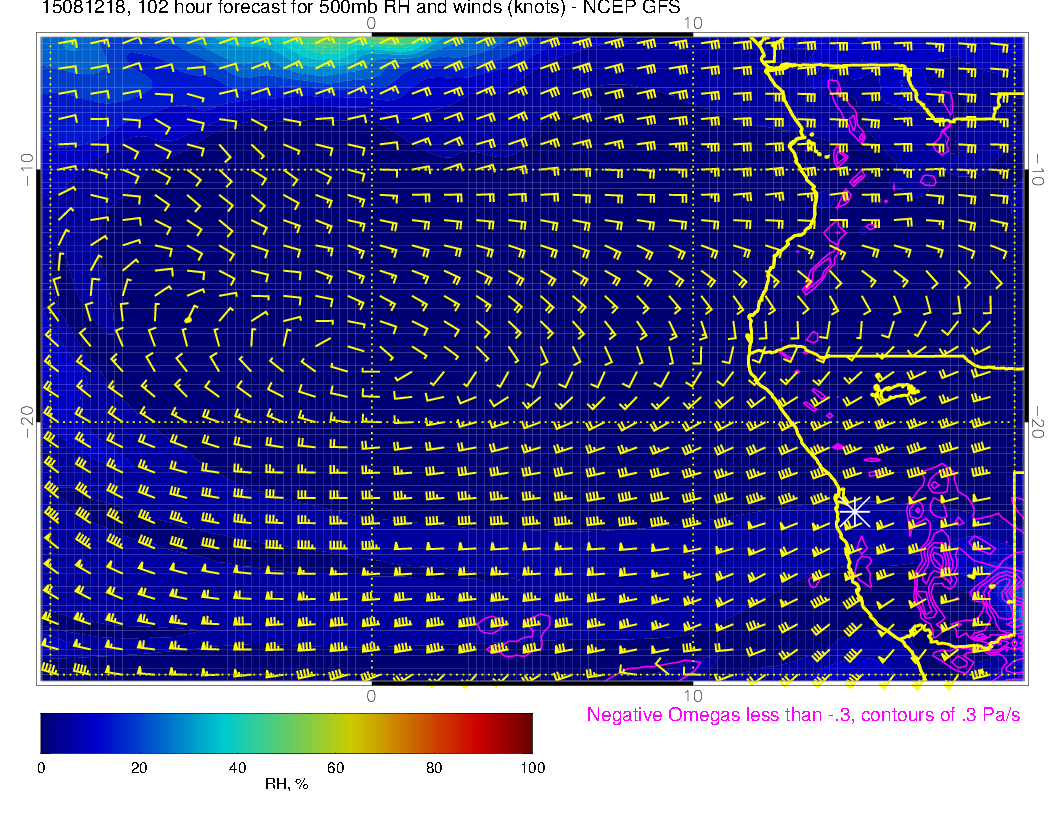Click the bottom longitude label 10
The image size is (1056, 816).
[693, 696]
